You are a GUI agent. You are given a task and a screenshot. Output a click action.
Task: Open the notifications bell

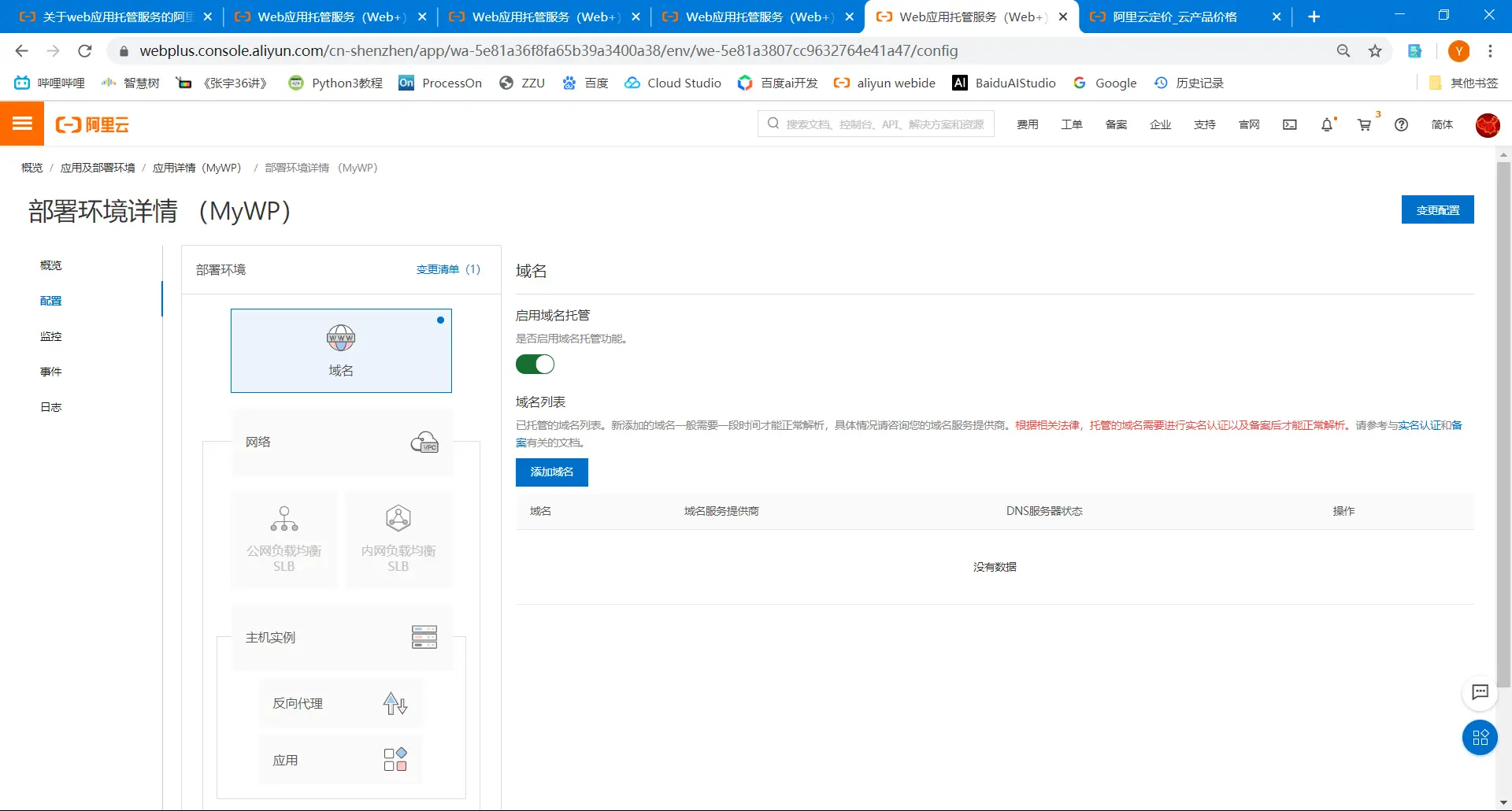point(1327,124)
